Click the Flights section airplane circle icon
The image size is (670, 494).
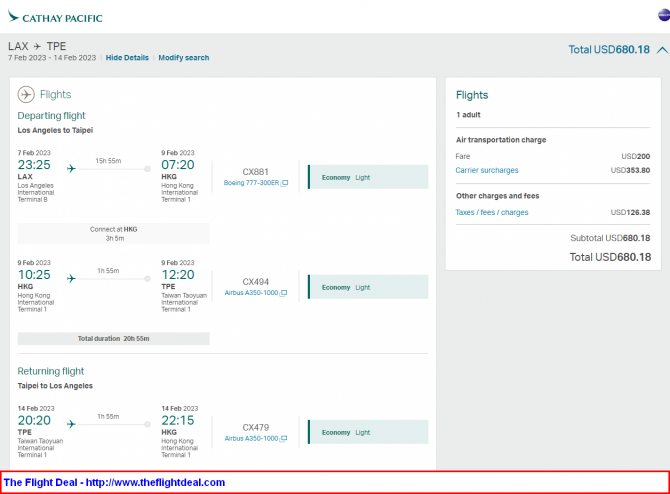(x=26, y=94)
